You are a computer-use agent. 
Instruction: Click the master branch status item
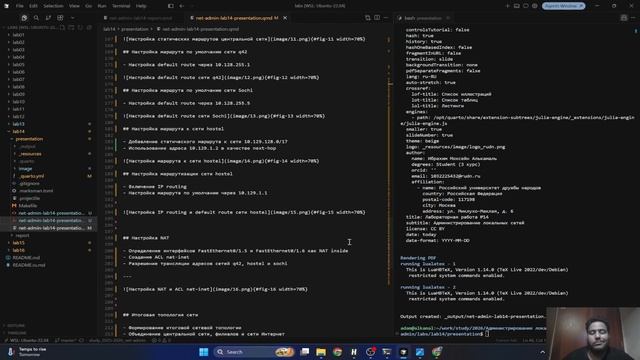(65, 340)
